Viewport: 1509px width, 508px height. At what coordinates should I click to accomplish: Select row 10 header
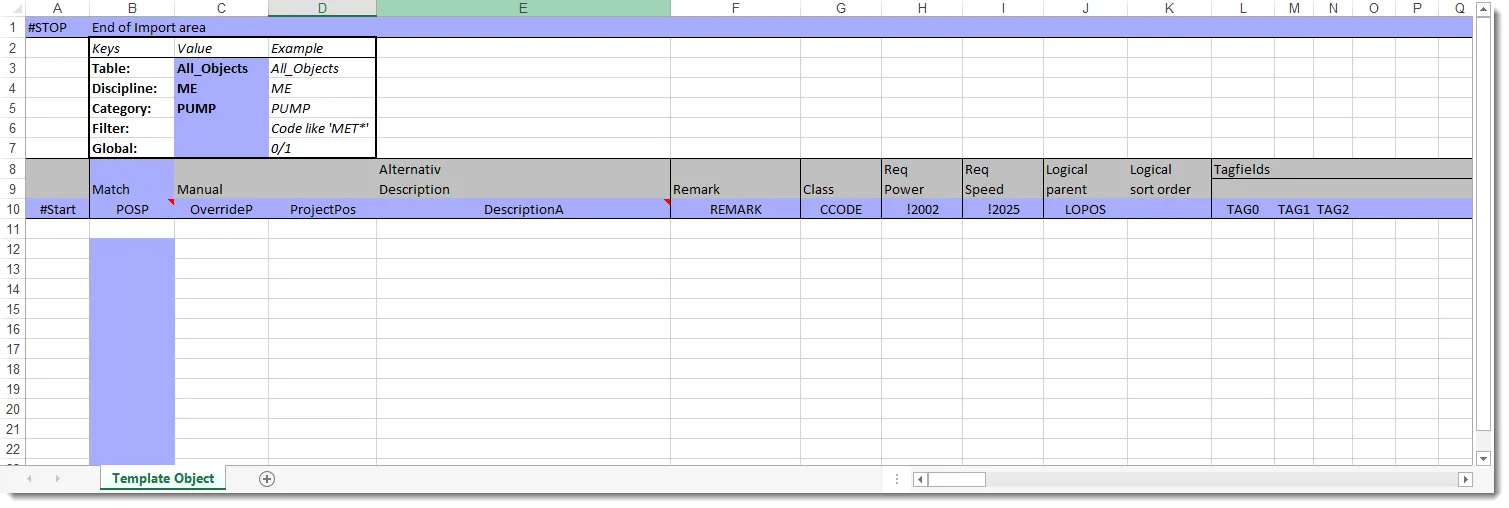click(12, 209)
